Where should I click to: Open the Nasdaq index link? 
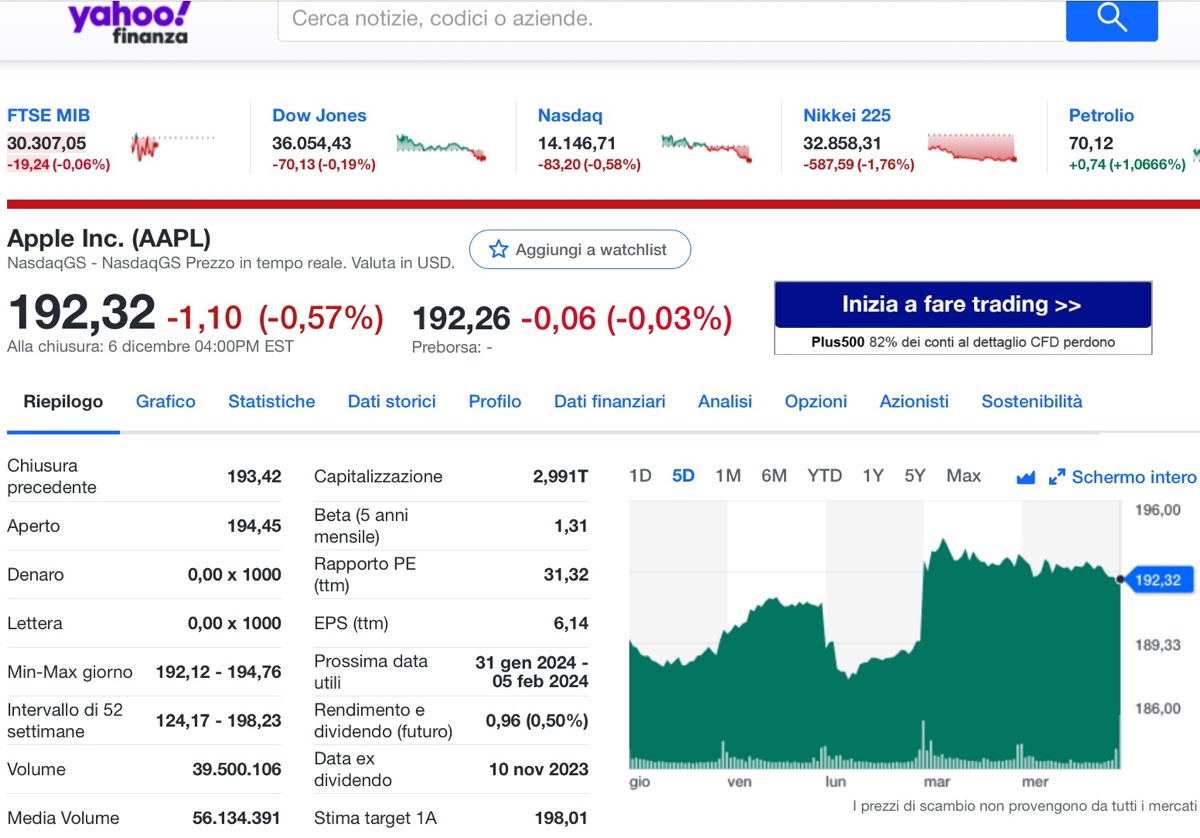(x=570, y=116)
